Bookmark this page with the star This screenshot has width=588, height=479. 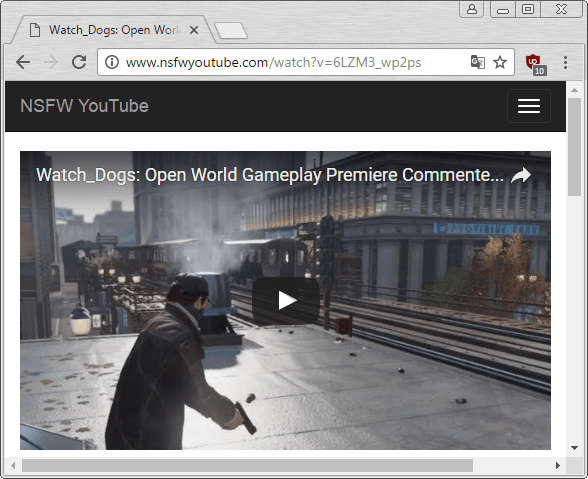point(500,62)
